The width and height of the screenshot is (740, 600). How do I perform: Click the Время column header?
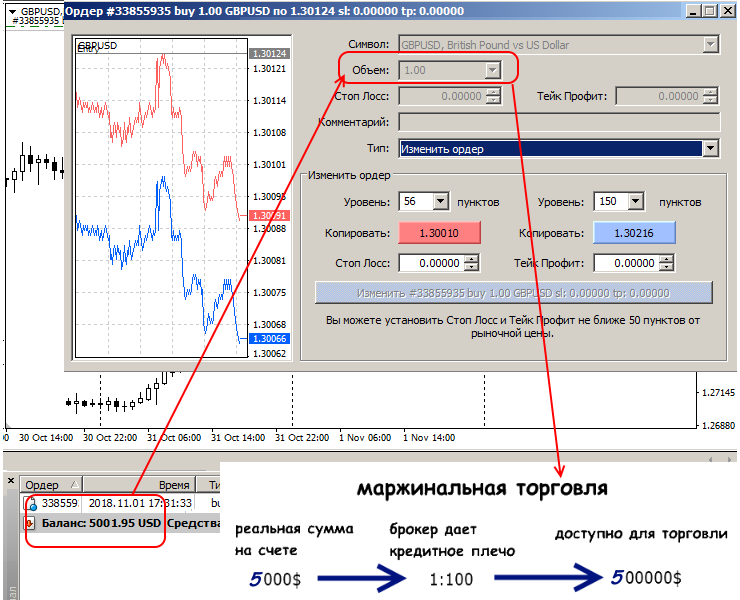tap(173, 483)
